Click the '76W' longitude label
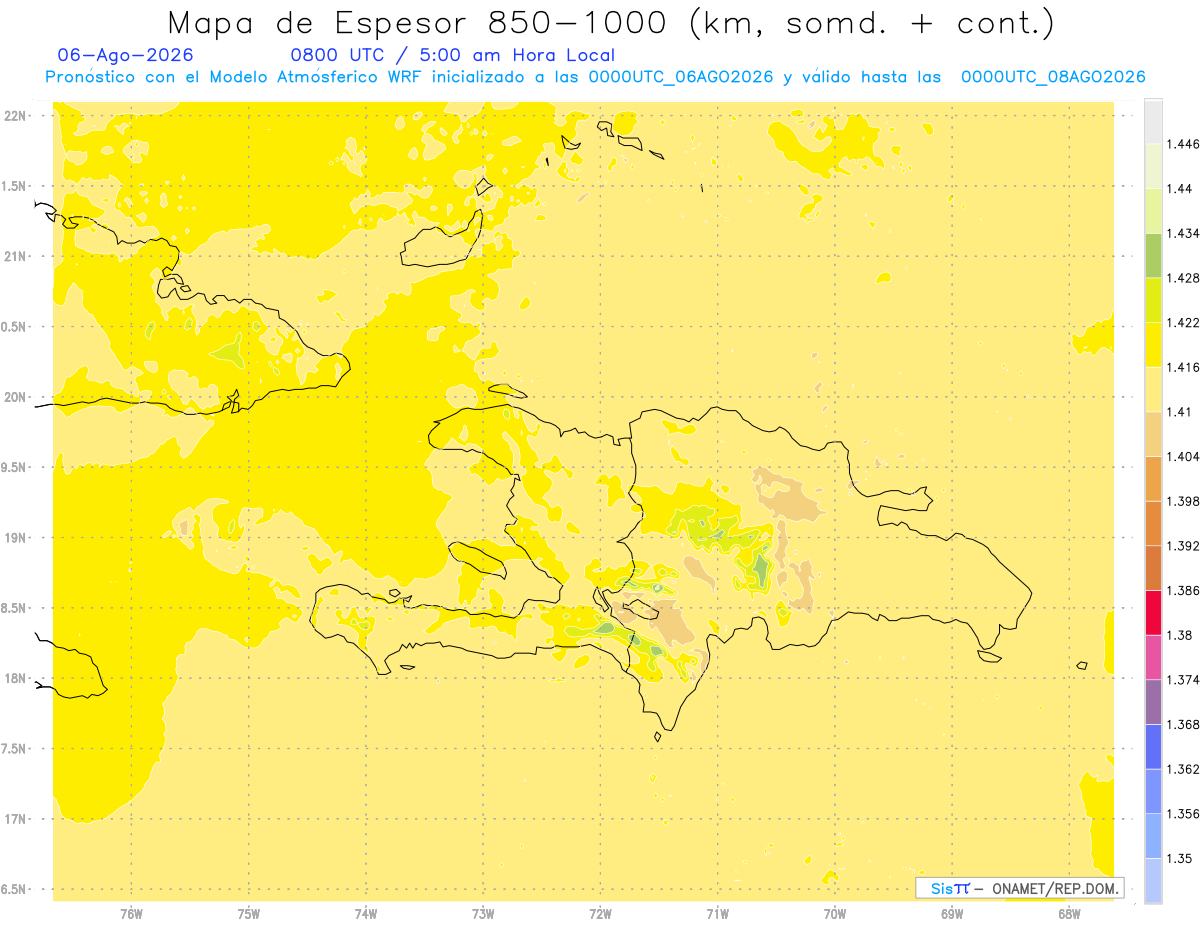Viewport: 1200px width, 927px height. click(131, 914)
